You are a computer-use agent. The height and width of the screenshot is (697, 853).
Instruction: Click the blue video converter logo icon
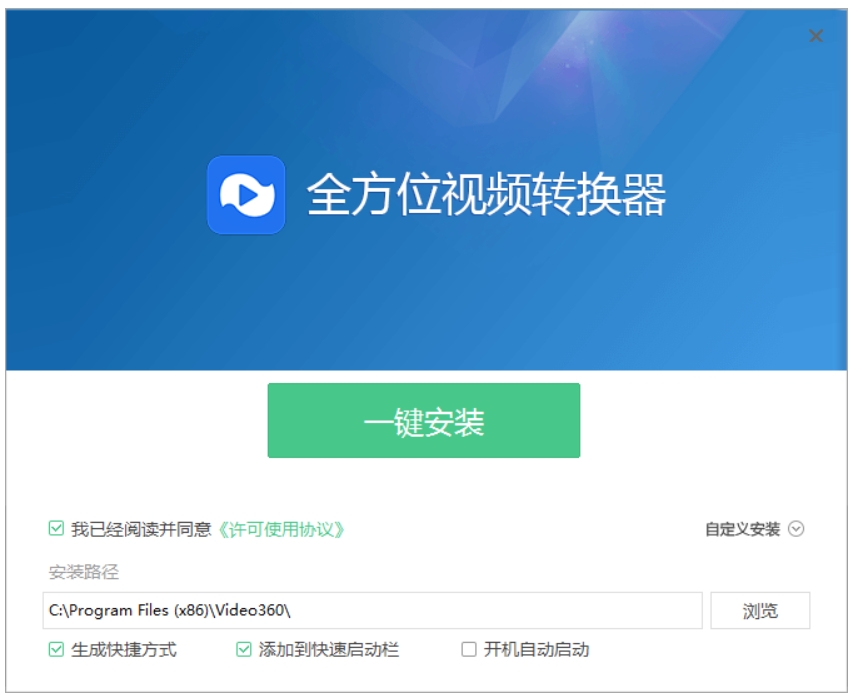click(246, 195)
